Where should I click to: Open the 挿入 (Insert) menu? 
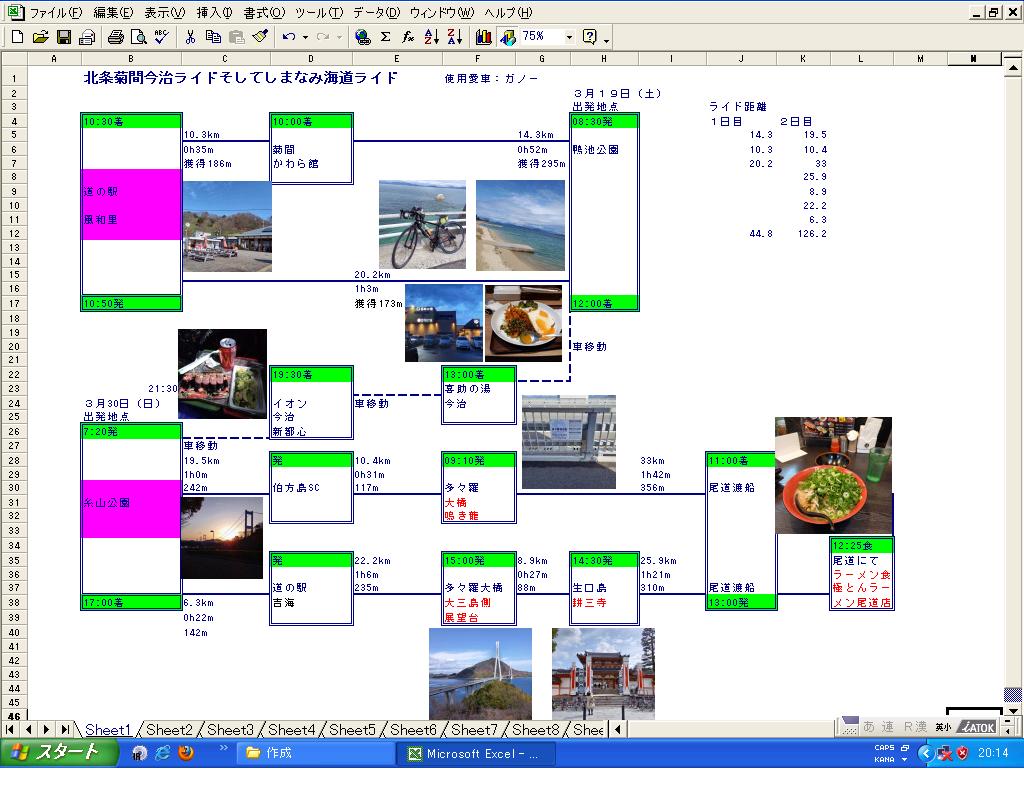point(214,13)
